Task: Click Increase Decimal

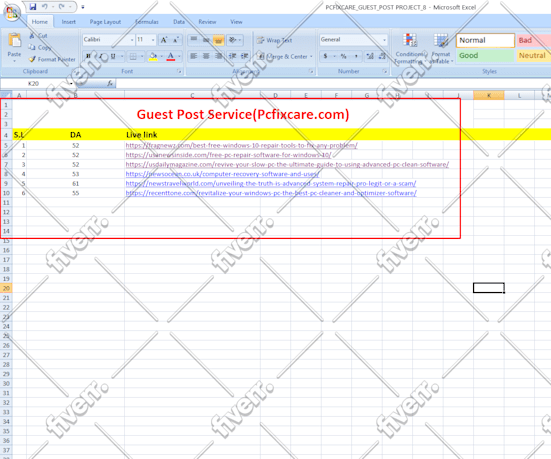Action: tap(370, 56)
